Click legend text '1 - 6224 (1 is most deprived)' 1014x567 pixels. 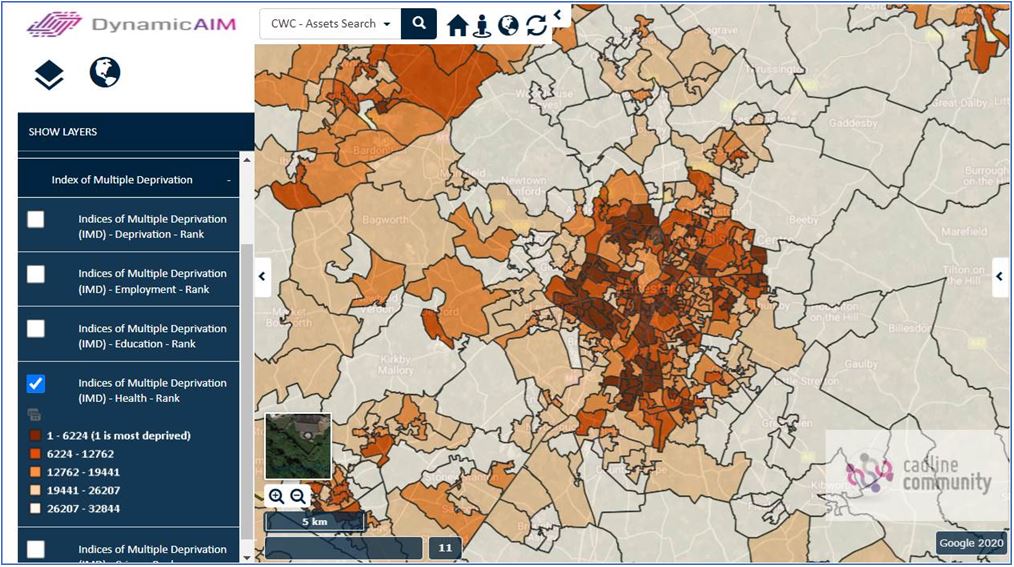click(x=118, y=436)
